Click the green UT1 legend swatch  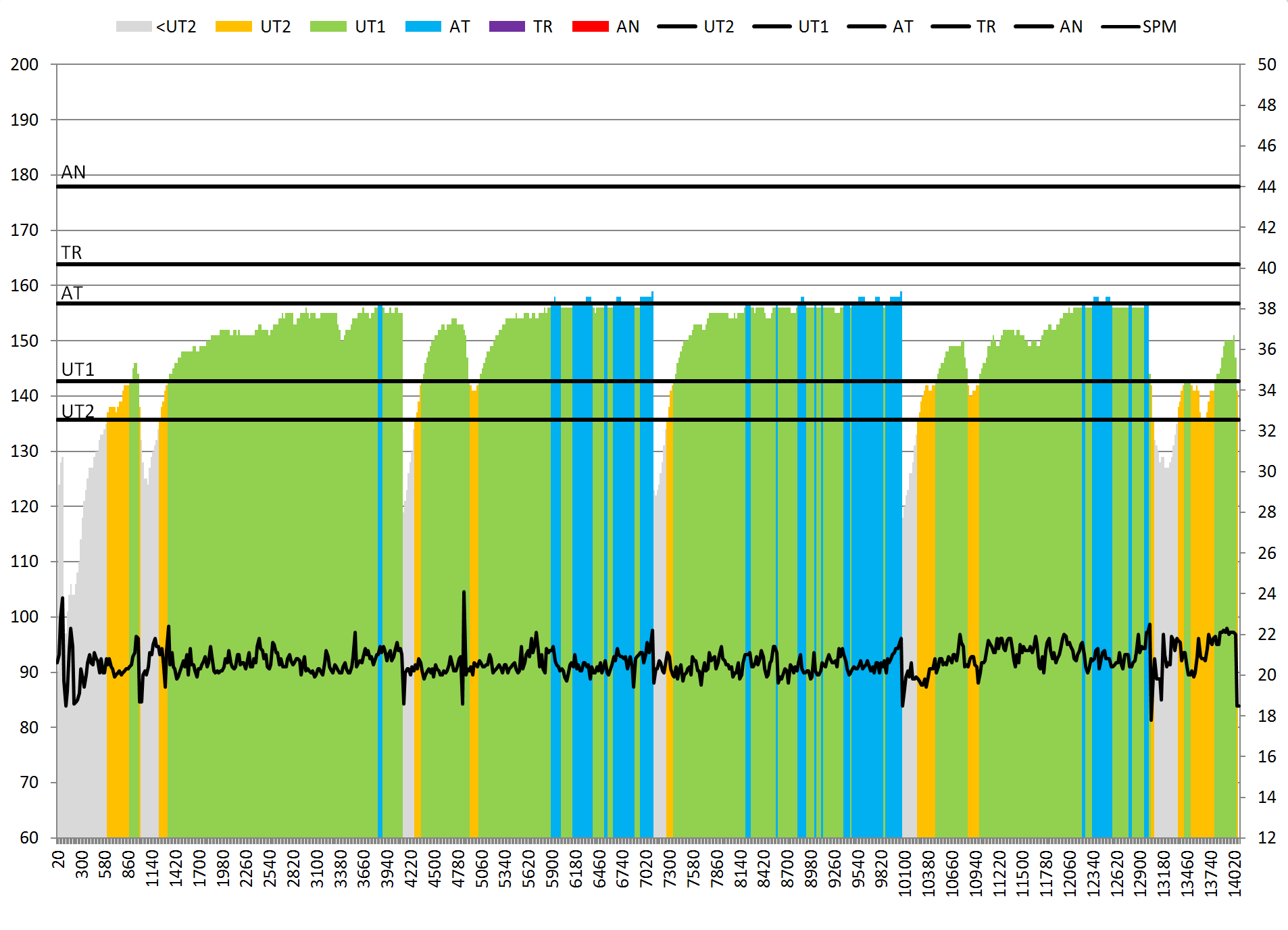[x=328, y=26]
